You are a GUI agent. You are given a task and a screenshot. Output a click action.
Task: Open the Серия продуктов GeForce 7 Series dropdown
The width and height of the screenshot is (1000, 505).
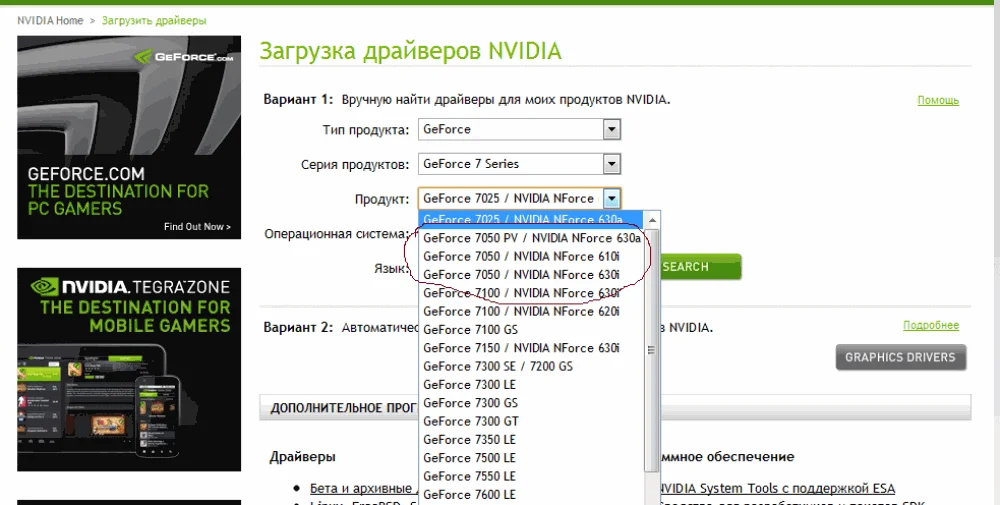(x=519, y=164)
